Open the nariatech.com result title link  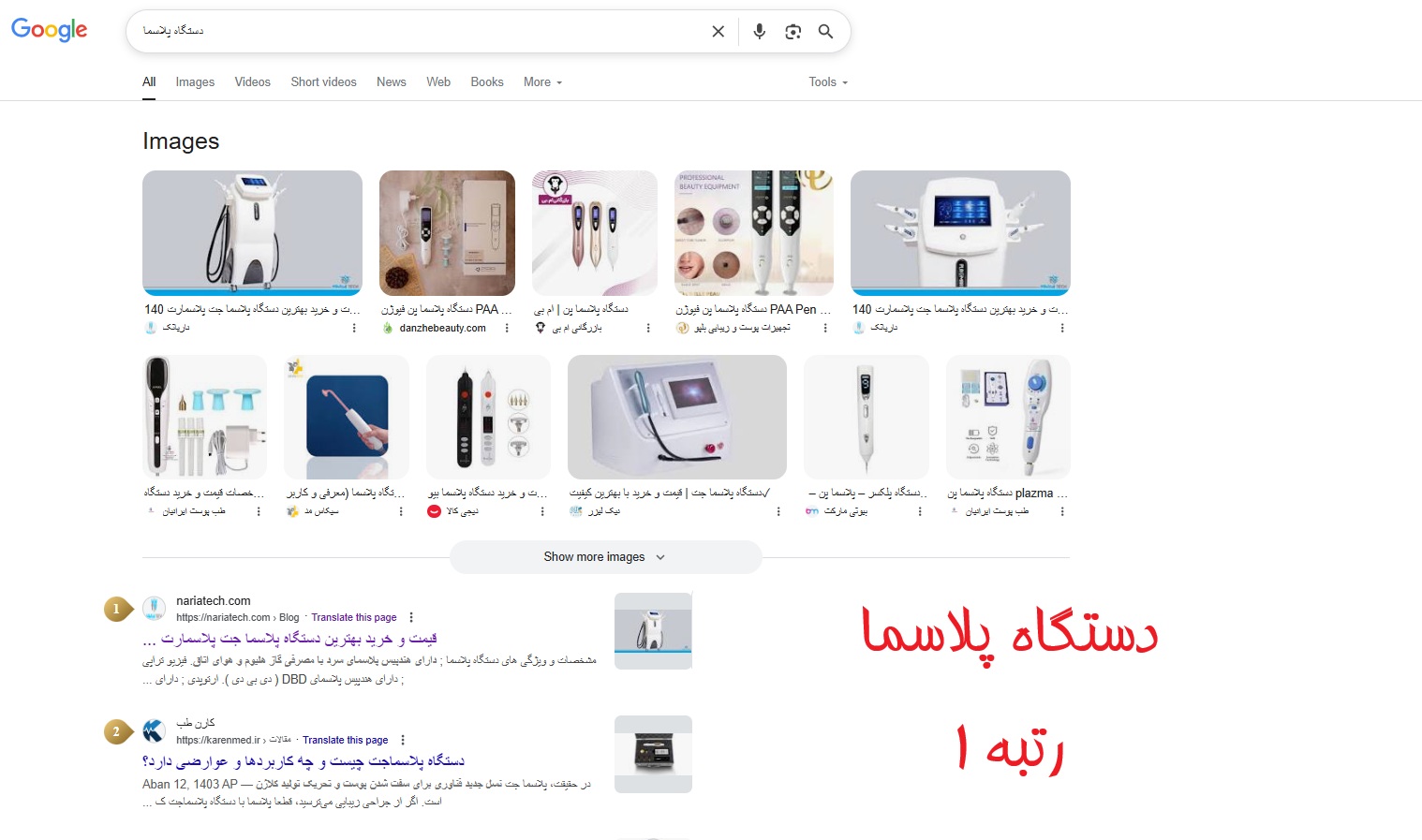tap(290, 639)
